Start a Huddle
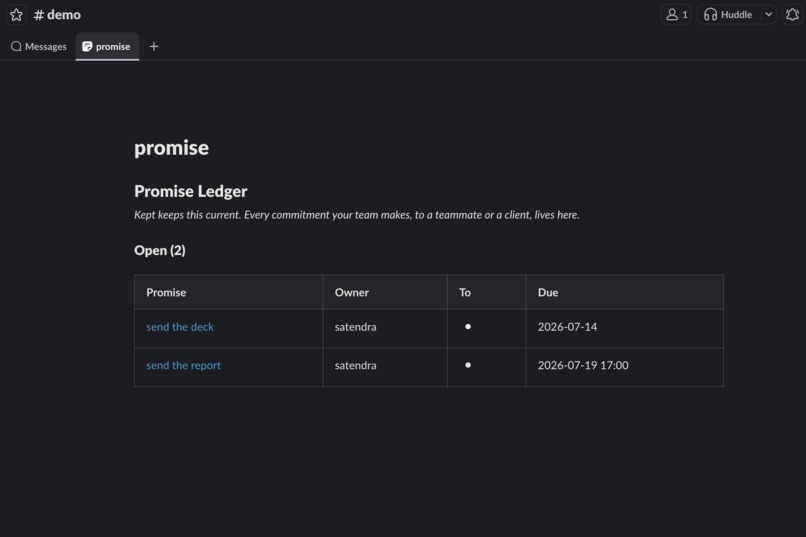 [x=729, y=15]
